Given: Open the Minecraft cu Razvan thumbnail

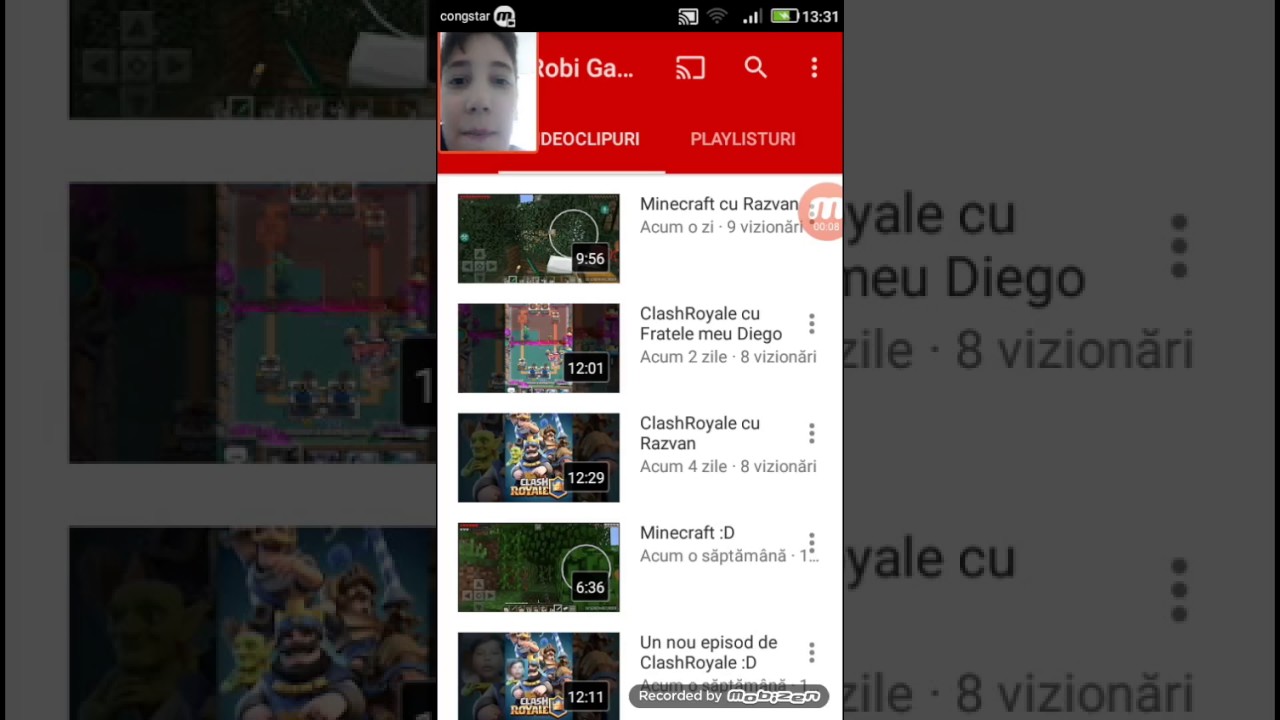Looking at the screenshot, I should pos(539,238).
